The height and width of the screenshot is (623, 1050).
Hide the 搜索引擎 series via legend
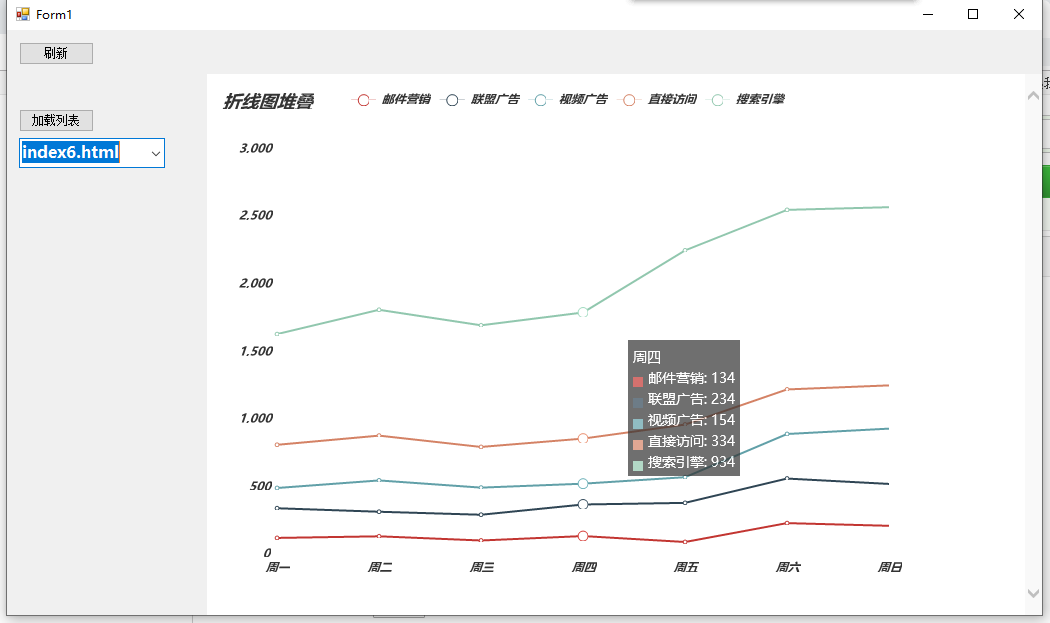[x=745, y=100]
